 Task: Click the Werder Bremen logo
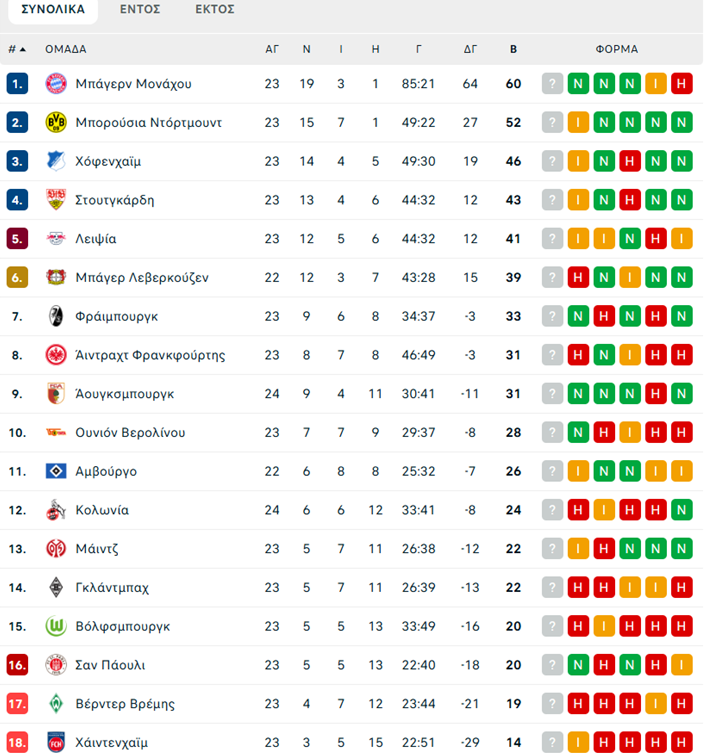click(55, 704)
